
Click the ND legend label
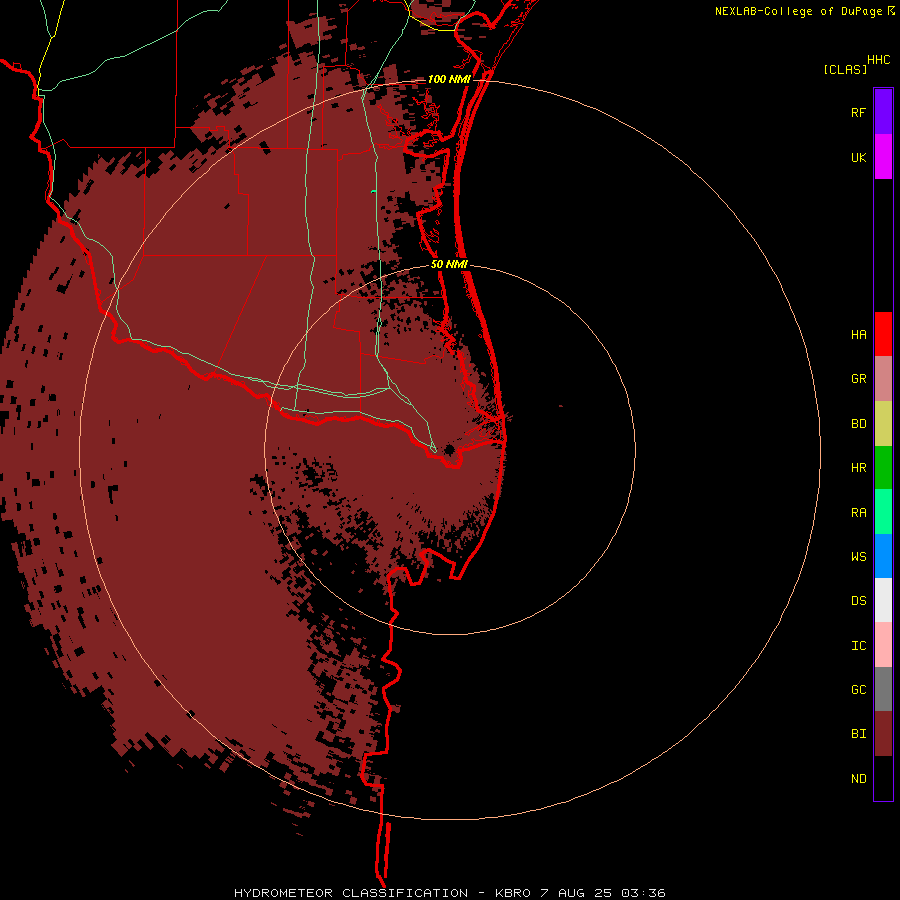[x=858, y=778]
